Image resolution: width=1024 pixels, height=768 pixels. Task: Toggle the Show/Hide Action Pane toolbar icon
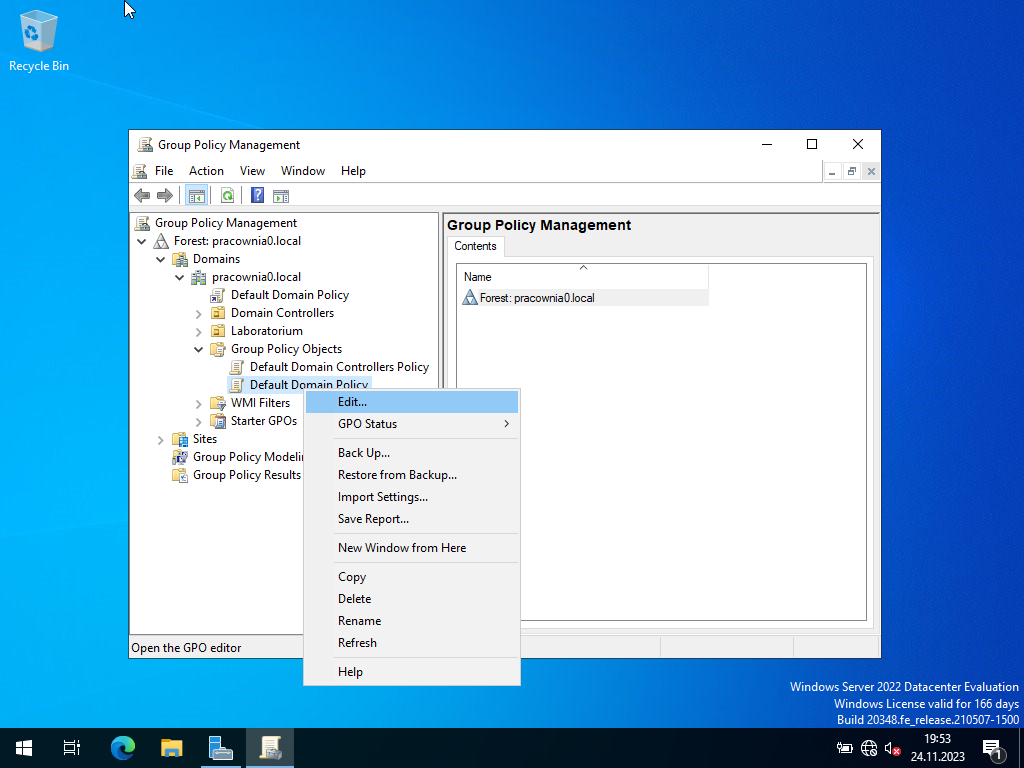tap(281, 195)
